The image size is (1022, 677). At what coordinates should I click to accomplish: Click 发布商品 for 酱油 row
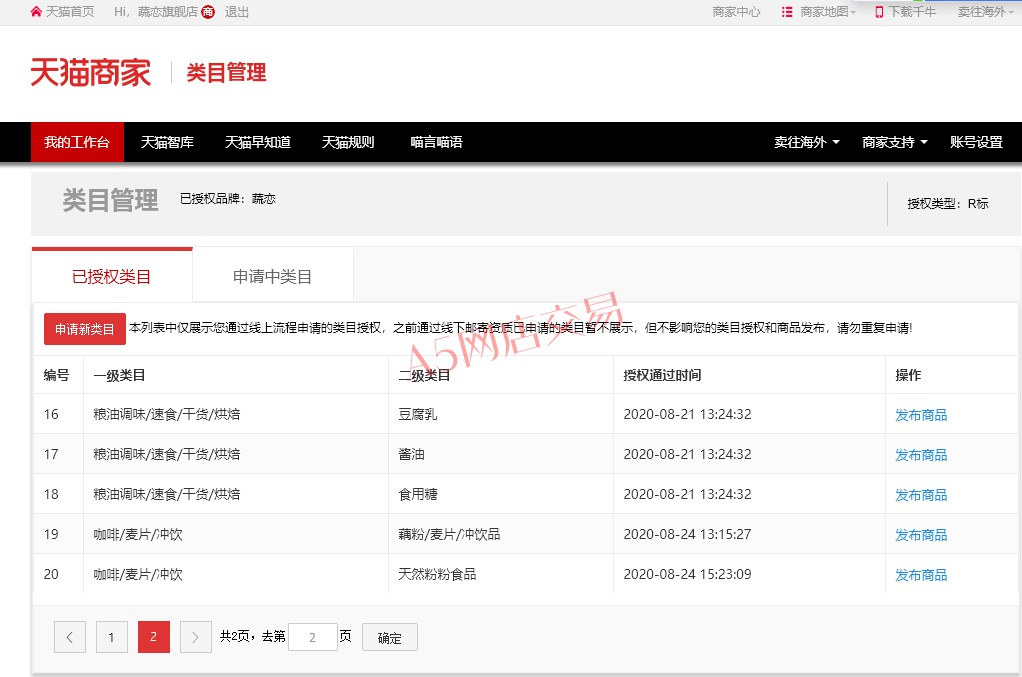(x=921, y=455)
